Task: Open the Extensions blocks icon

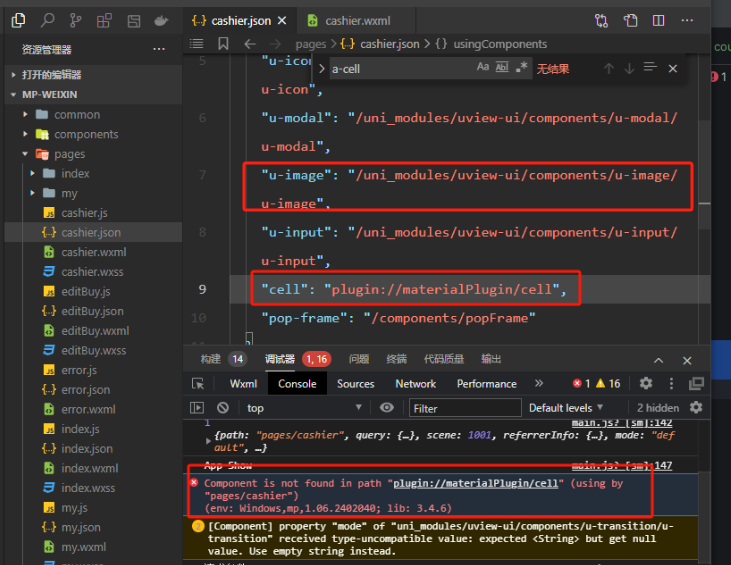Action: [104, 21]
